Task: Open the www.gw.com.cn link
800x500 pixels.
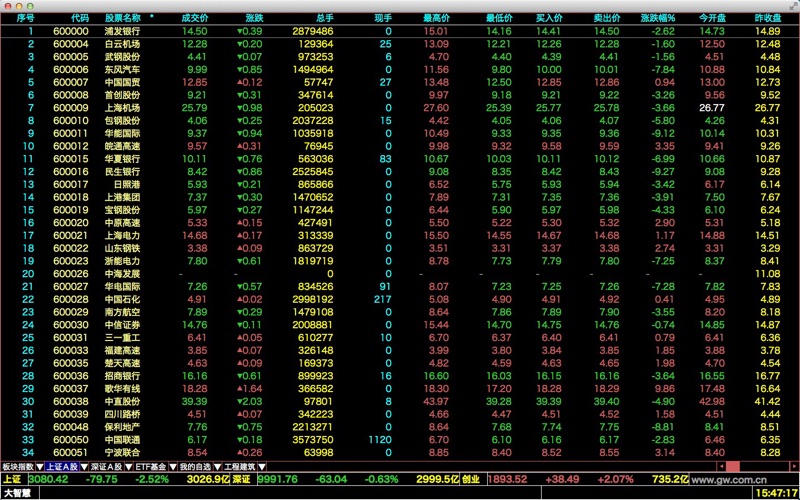Action: (x=729, y=480)
